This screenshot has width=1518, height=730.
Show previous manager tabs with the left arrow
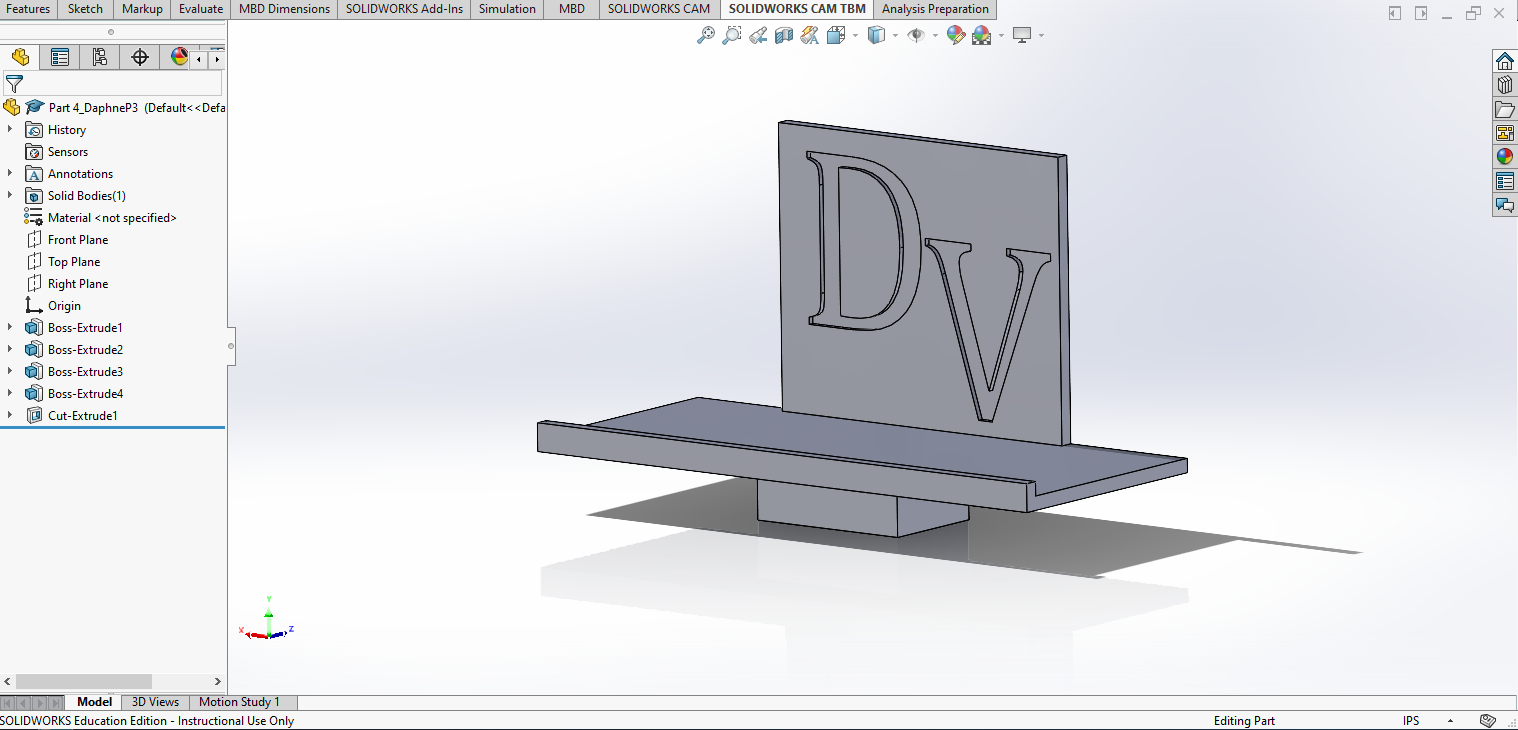coord(199,59)
